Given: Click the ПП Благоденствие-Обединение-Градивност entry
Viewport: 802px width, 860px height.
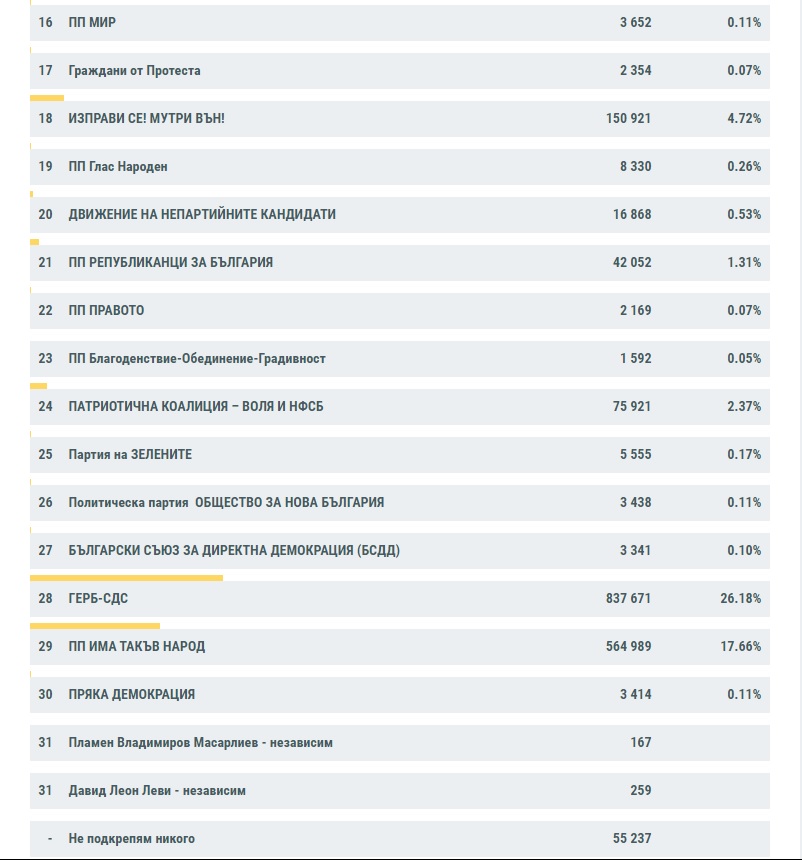Looking at the screenshot, I should pyautogui.click(x=197, y=358).
